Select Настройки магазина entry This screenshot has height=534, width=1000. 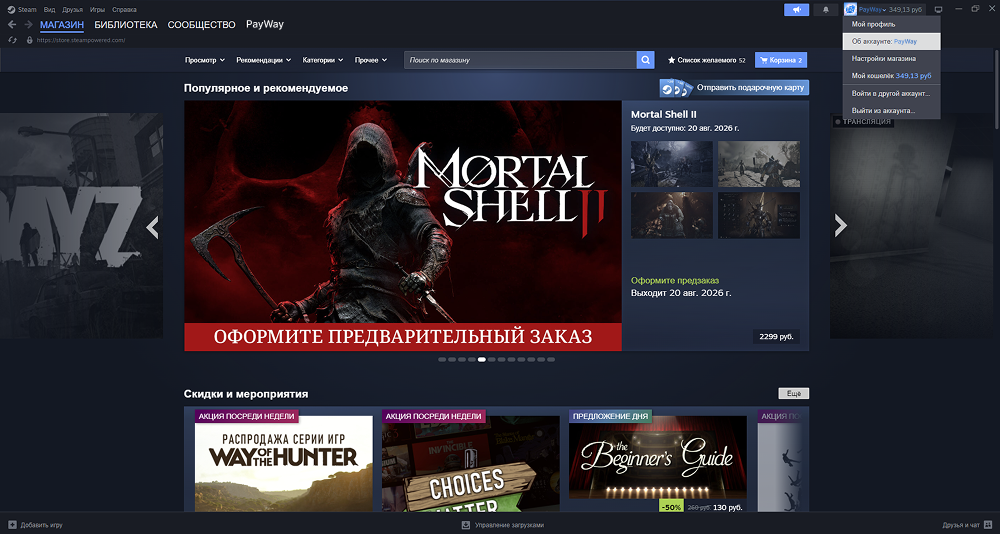pos(892,58)
